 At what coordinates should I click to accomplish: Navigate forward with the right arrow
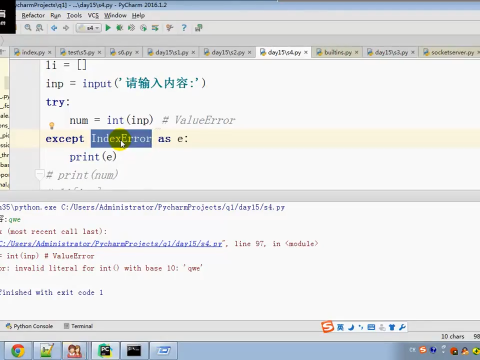(66, 28)
